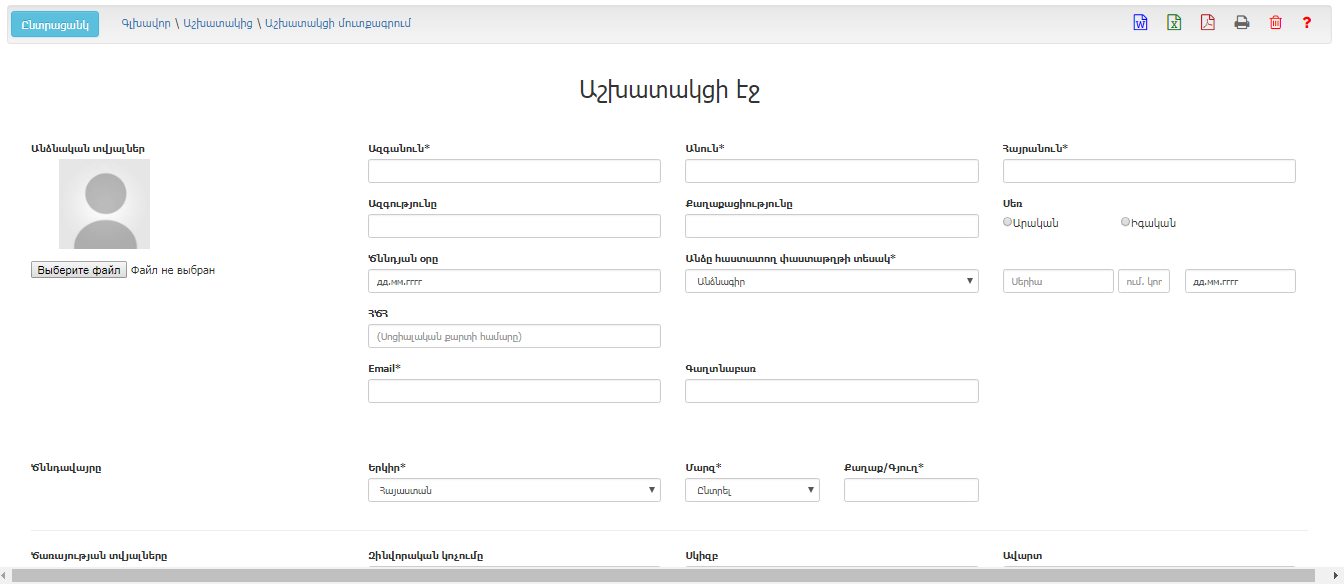Click the red trash delete icon
The width and height of the screenshot is (1344, 584).
tap(1275, 23)
